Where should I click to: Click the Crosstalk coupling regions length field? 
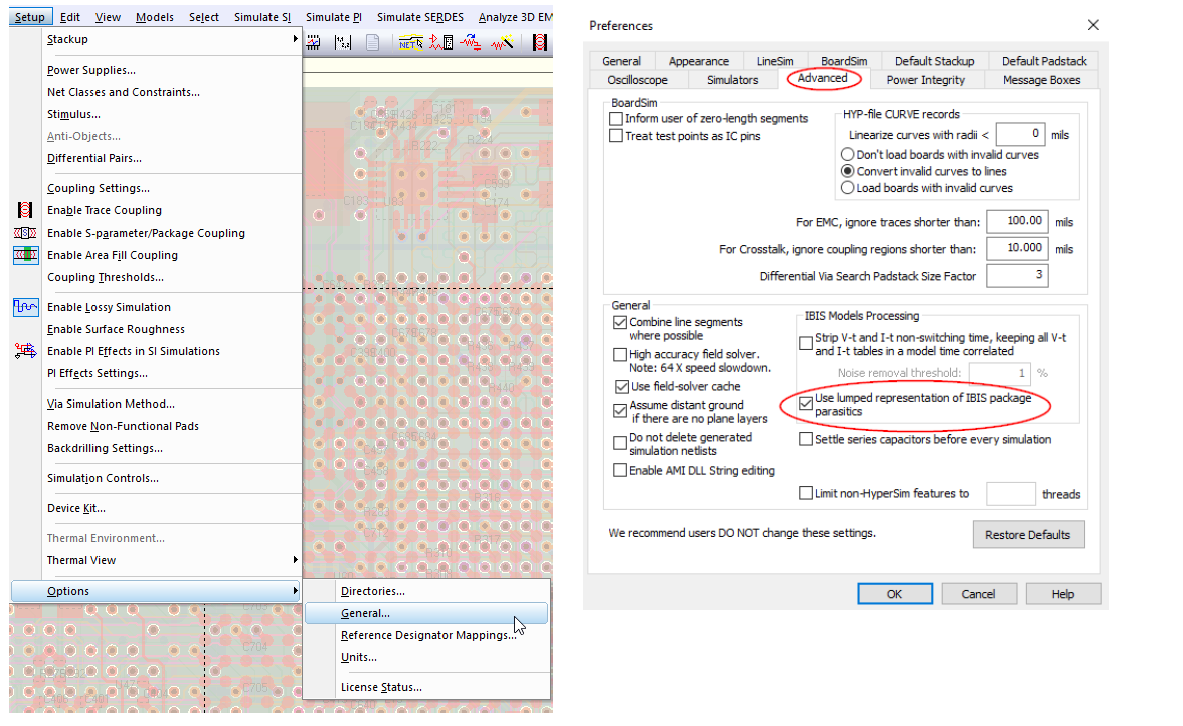(1018, 248)
